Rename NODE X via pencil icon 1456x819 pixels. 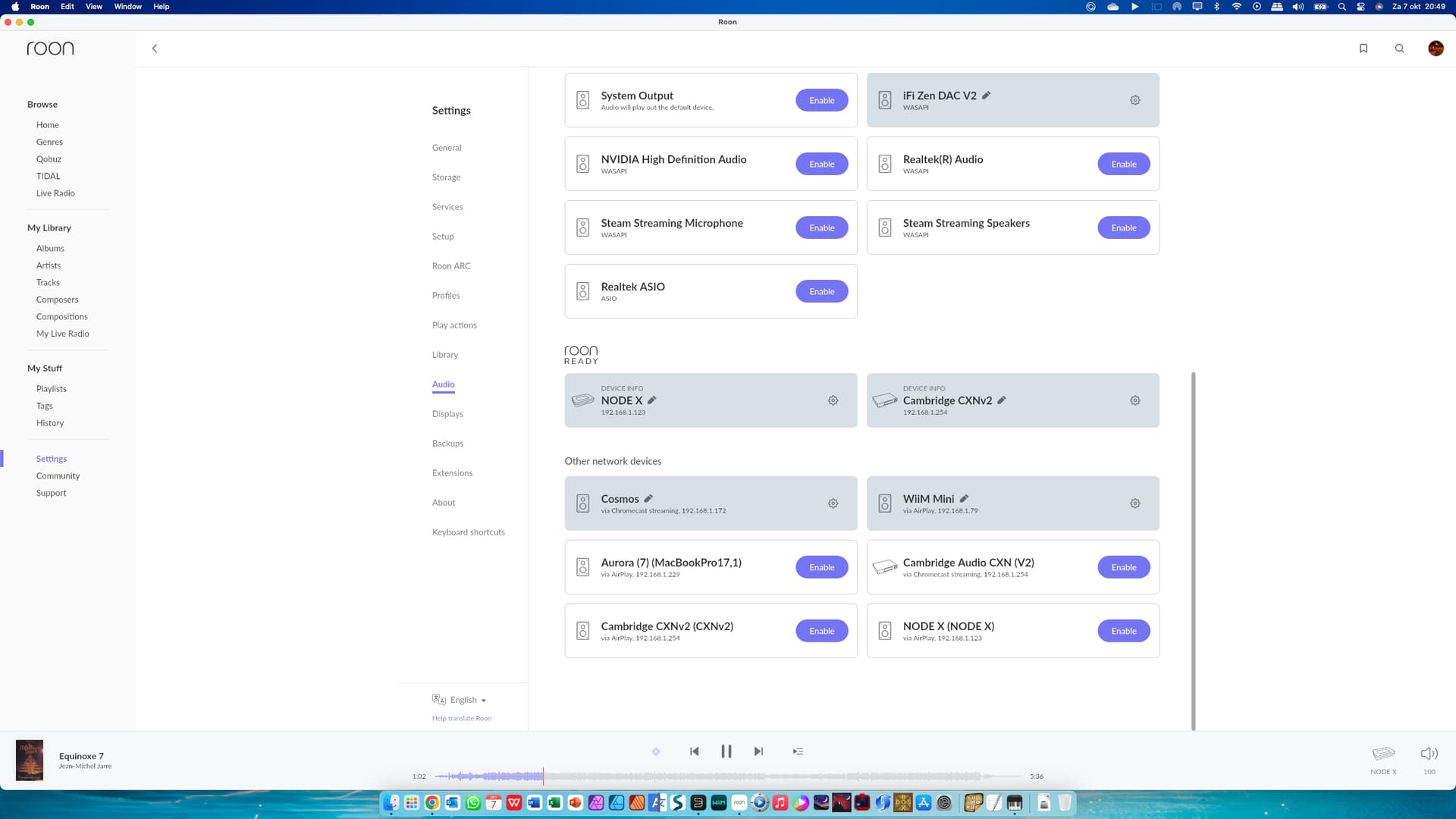tap(651, 400)
